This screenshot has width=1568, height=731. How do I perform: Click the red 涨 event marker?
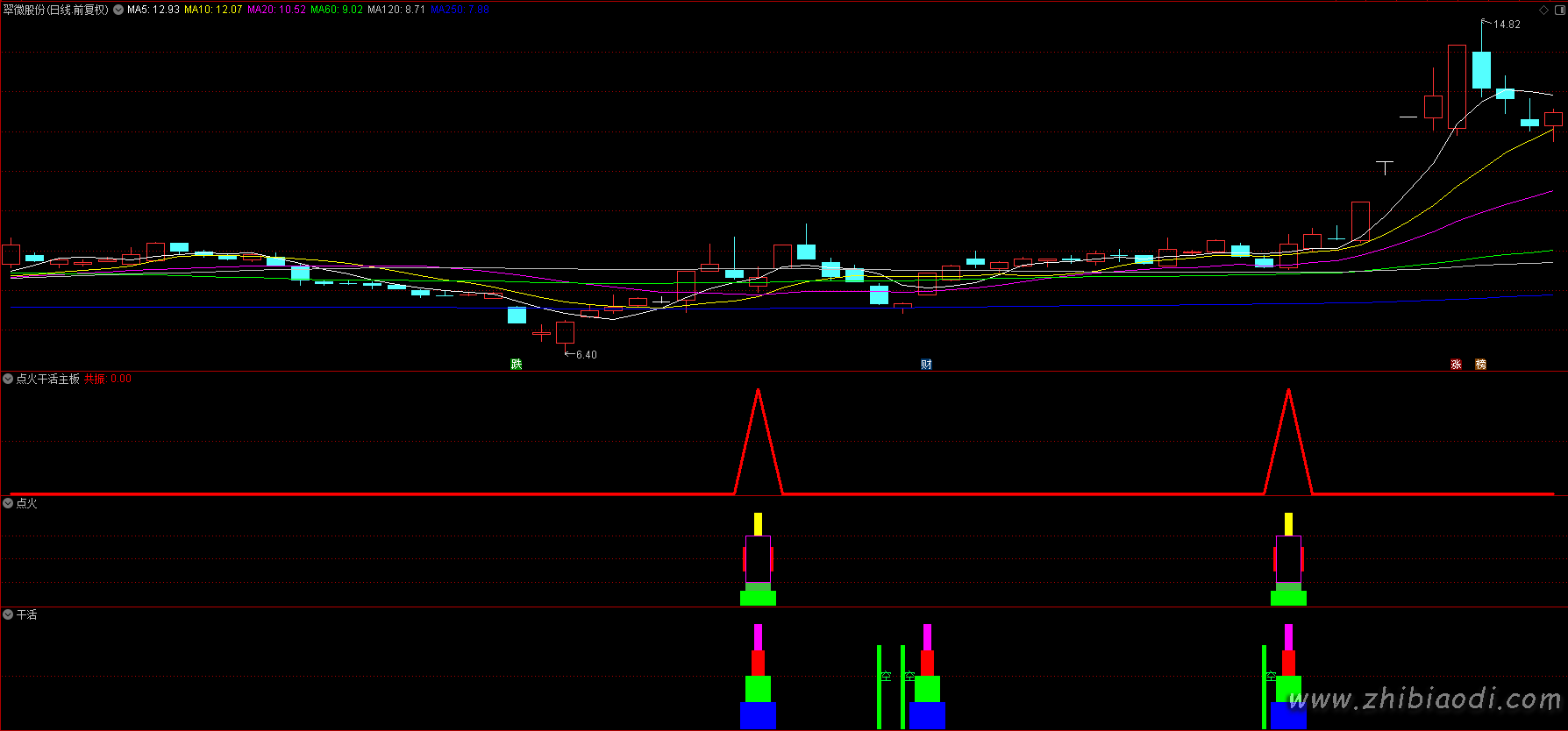1456,364
